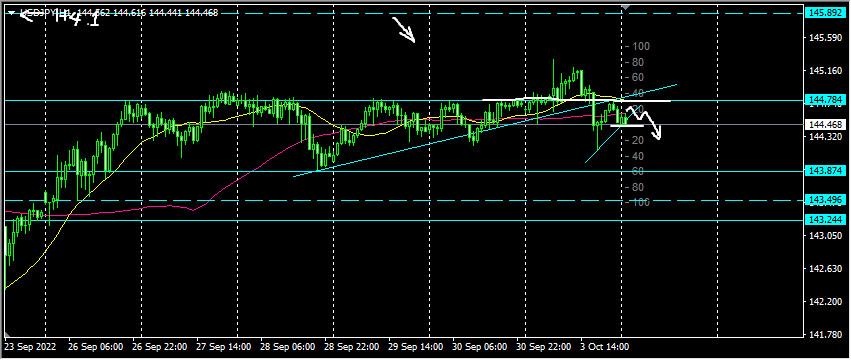Select the white arrow drawing at top center

click(x=404, y=30)
